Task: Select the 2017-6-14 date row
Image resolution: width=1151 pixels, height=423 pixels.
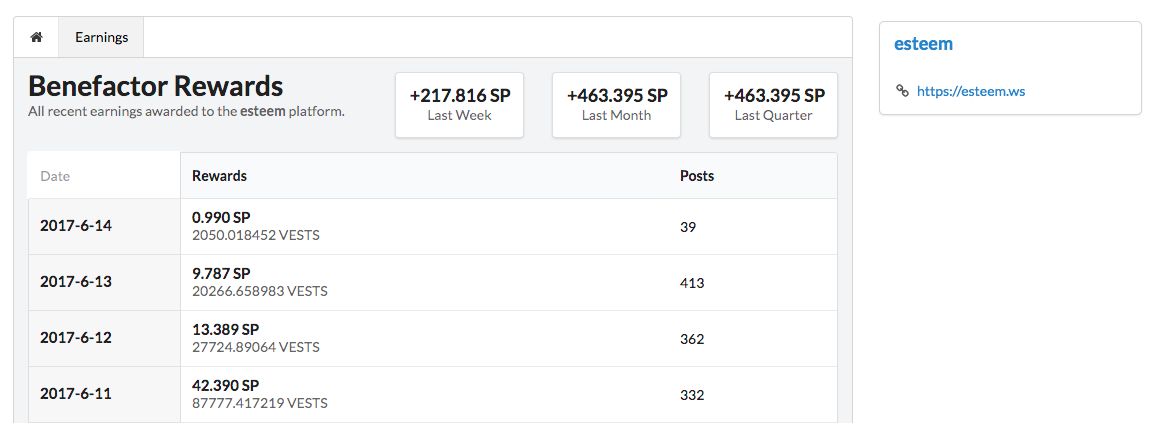Action: 432,226
